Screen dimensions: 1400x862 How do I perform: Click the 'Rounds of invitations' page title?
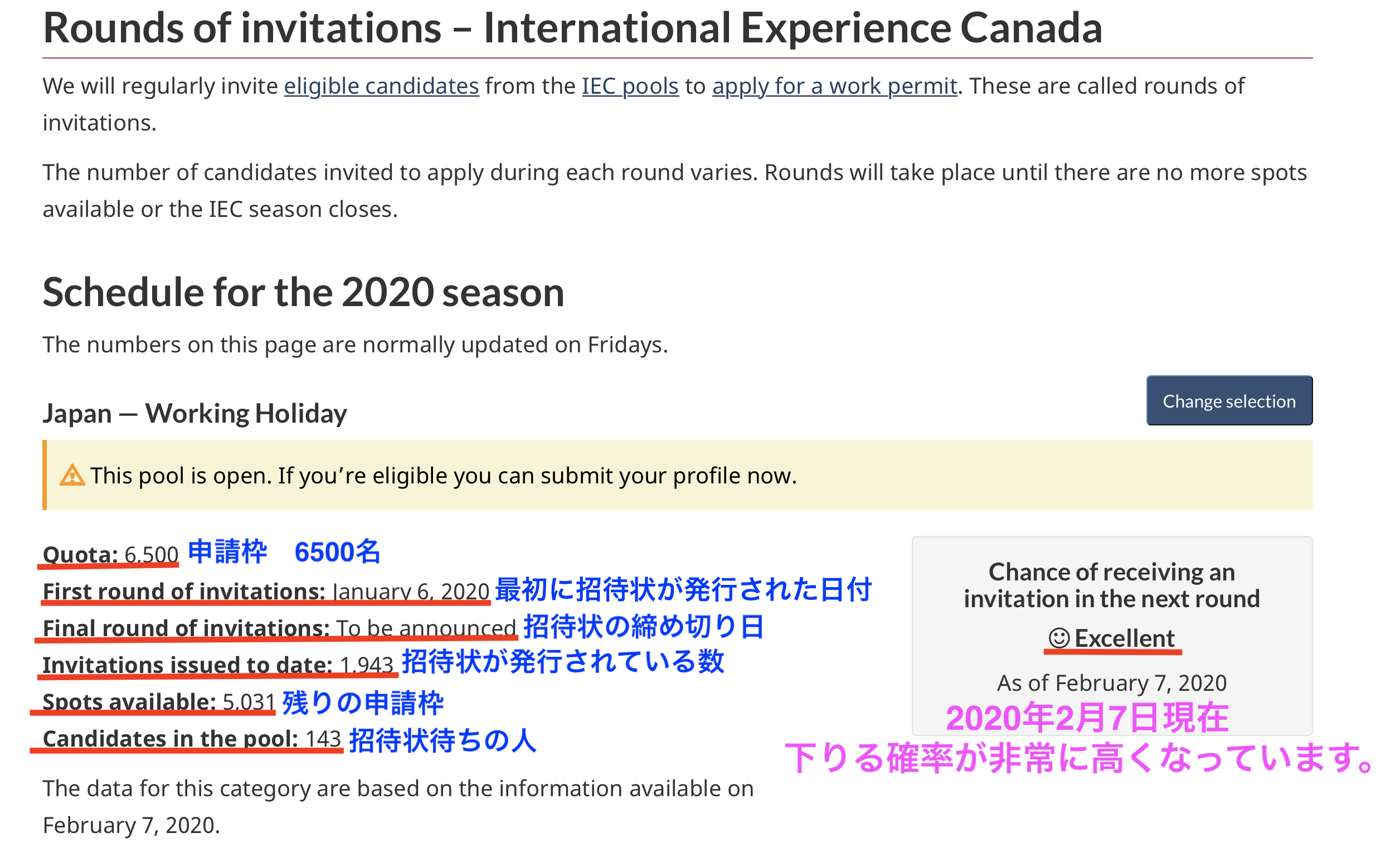coord(572,28)
